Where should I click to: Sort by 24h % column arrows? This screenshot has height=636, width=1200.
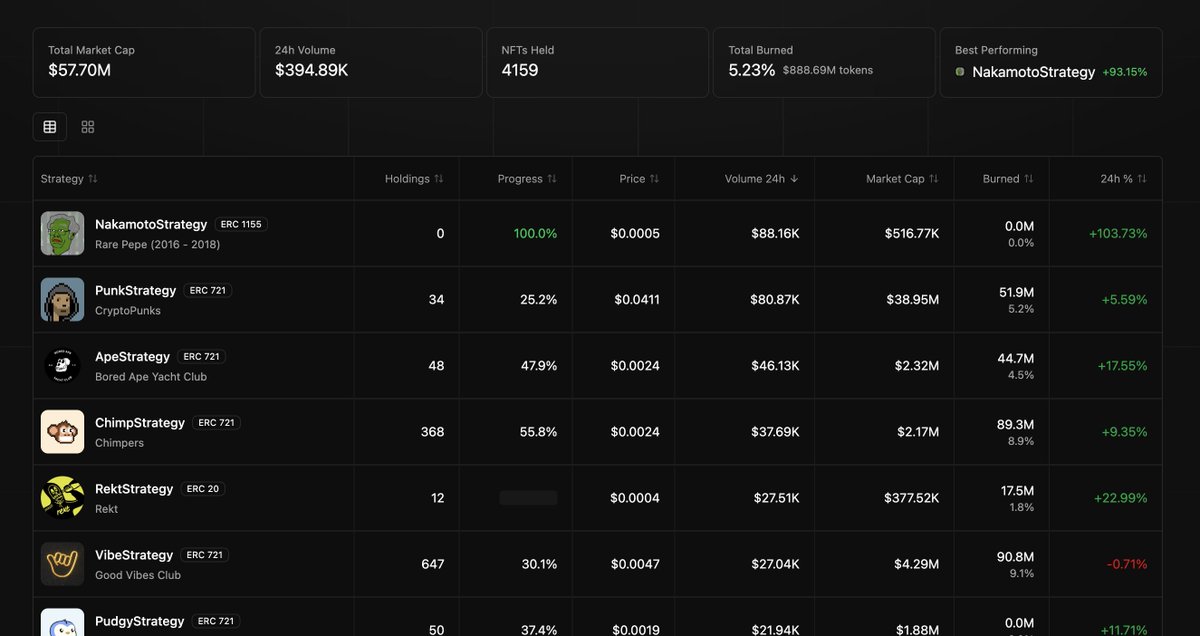tap(1142, 179)
